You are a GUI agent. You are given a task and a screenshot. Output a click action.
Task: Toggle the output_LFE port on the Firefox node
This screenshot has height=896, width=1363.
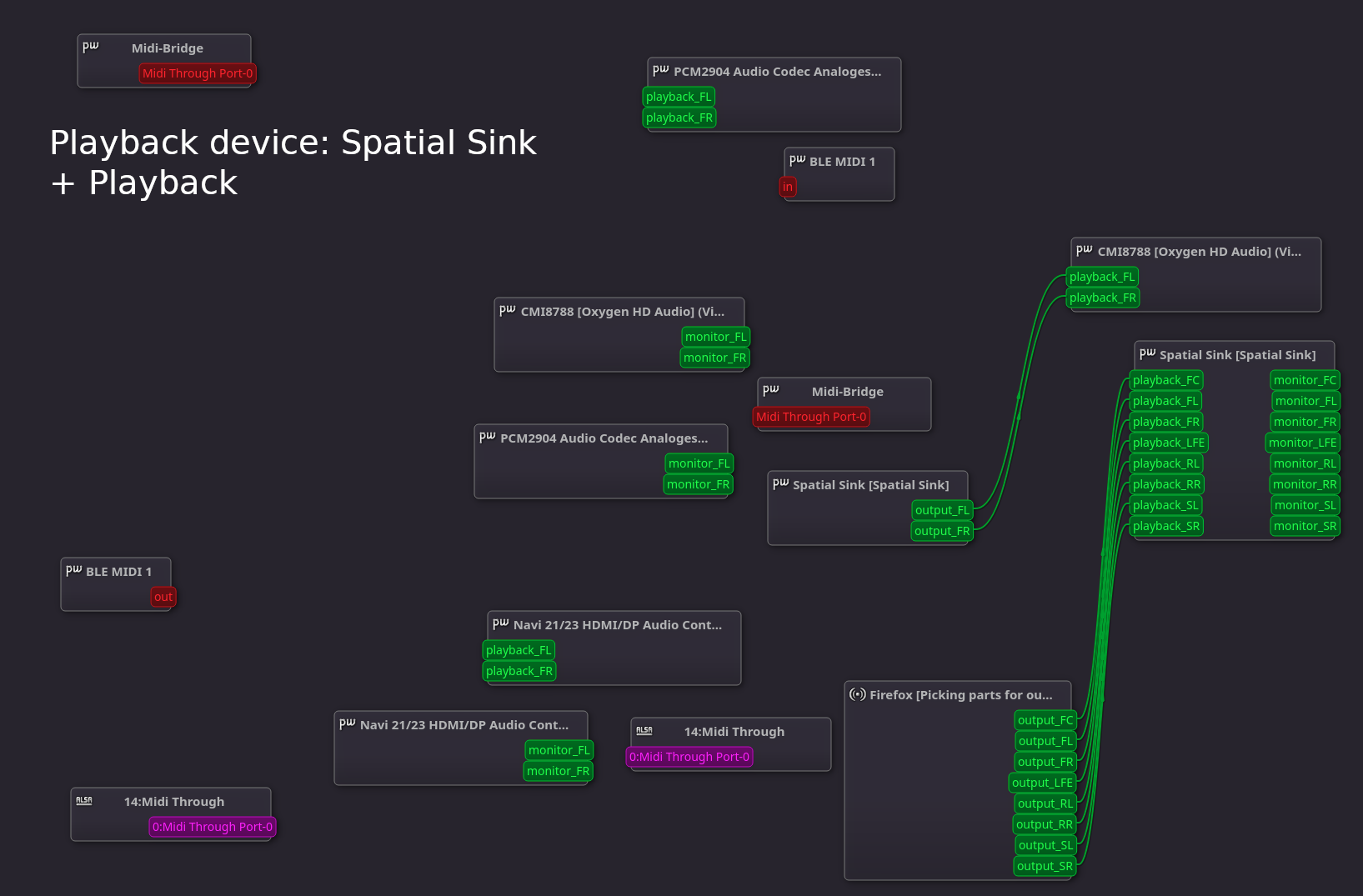pos(1042,782)
